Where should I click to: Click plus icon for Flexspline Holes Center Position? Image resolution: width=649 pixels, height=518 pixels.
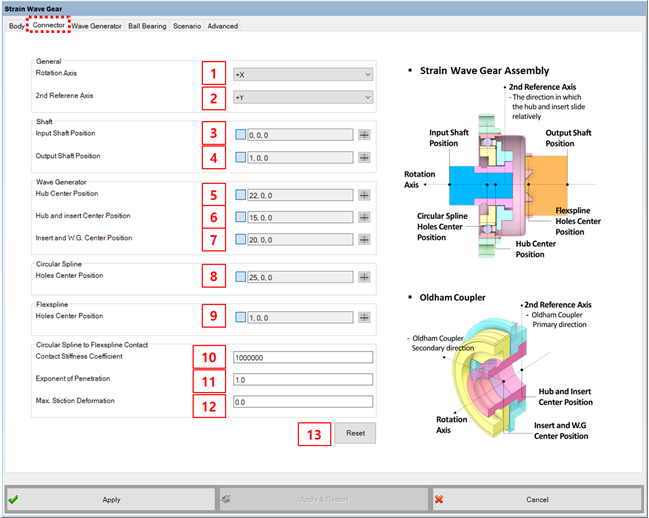pyautogui.click(x=364, y=318)
